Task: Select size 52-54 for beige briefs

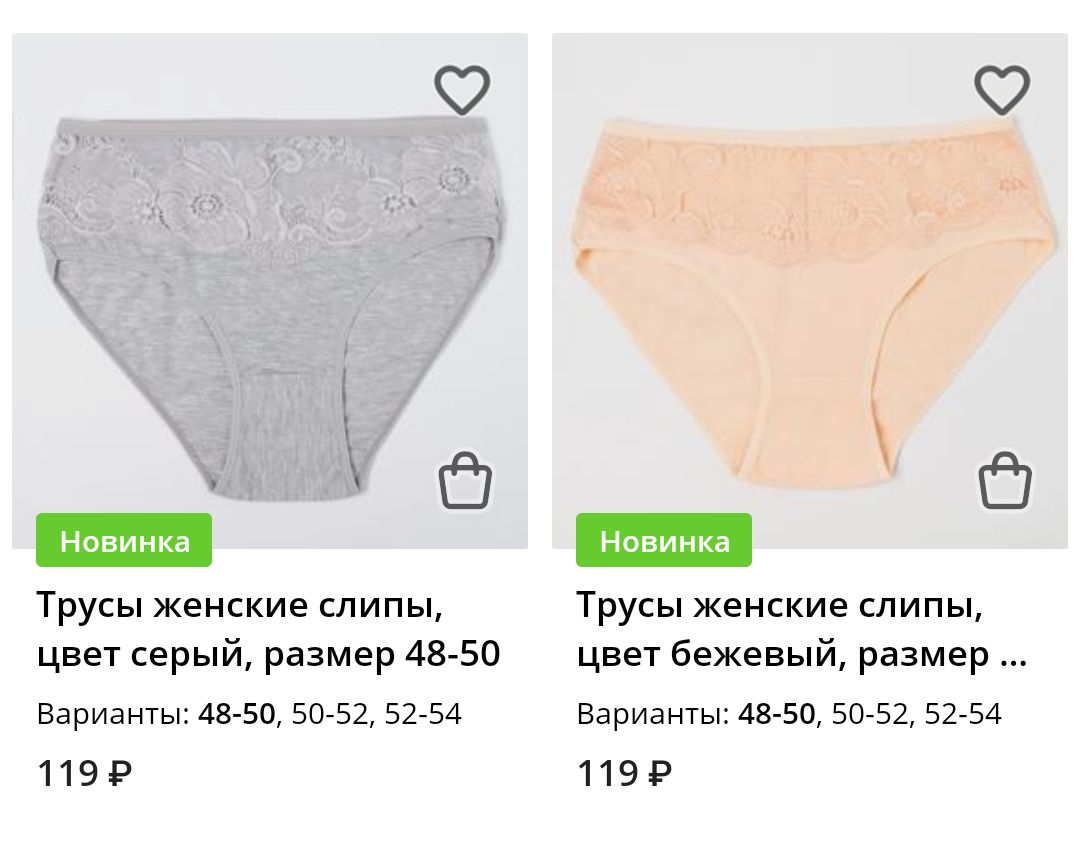Action: 963,714
